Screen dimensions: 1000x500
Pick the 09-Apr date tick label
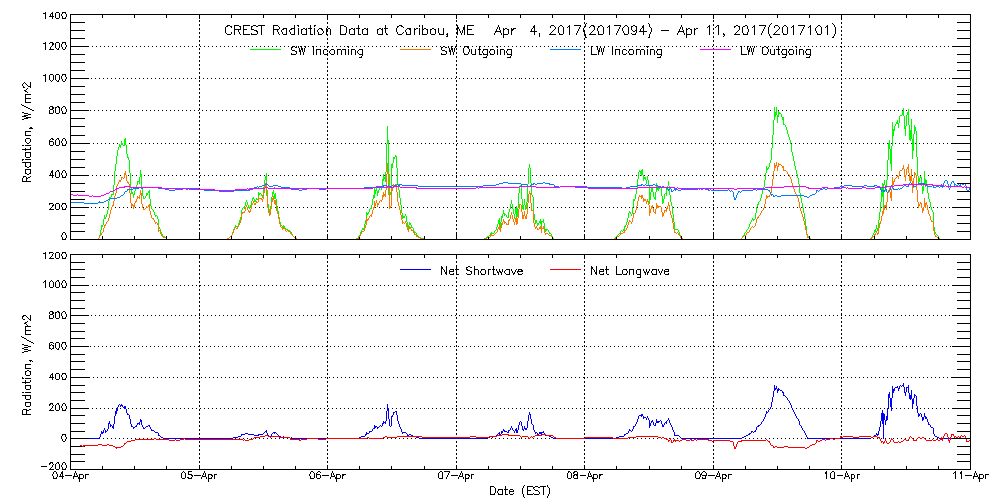(x=713, y=477)
